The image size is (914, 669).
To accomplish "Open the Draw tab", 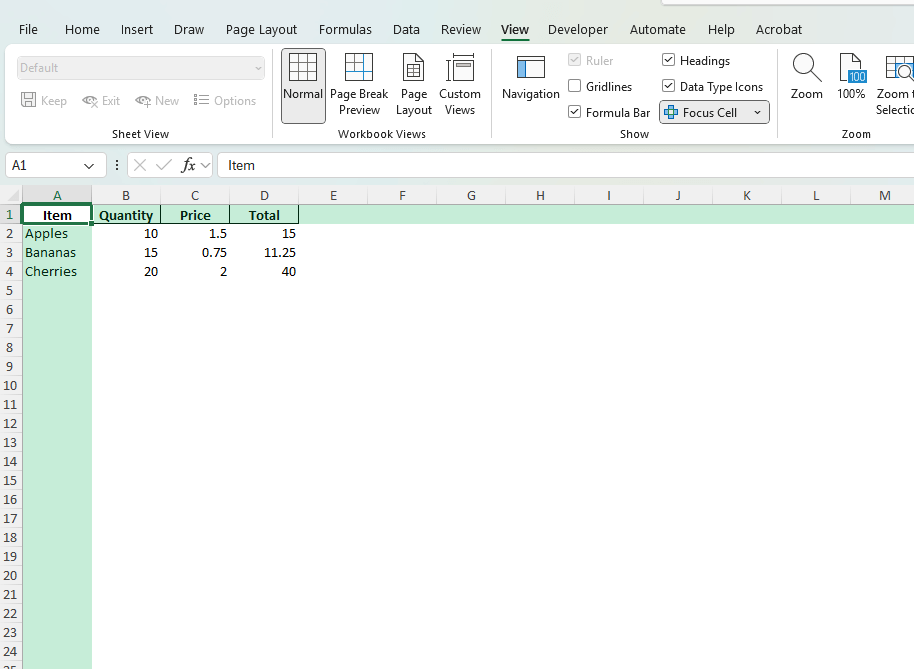I will coord(189,30).
